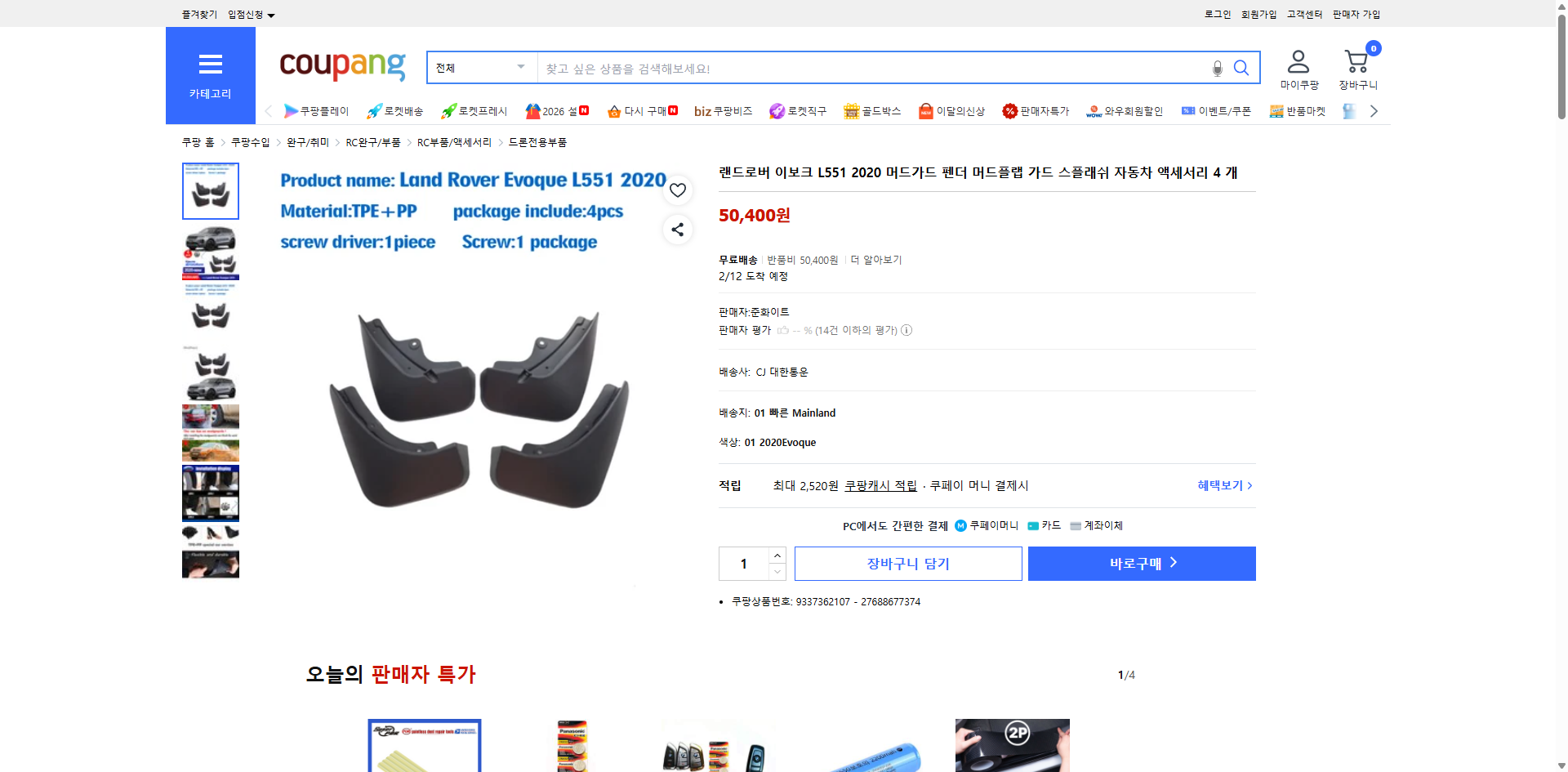The height and width of the screenshot is (772, 1568).
Task: Click the share icon beside the product image
Action: [677, 230]
